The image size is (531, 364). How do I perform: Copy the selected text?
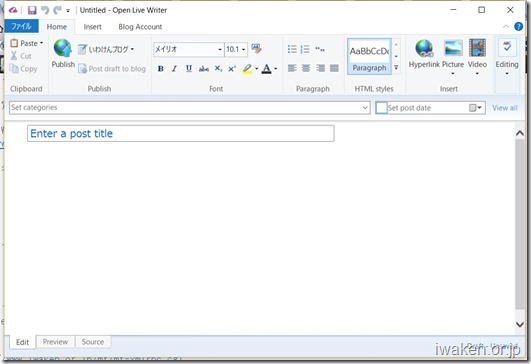click(x=23, y=69)
